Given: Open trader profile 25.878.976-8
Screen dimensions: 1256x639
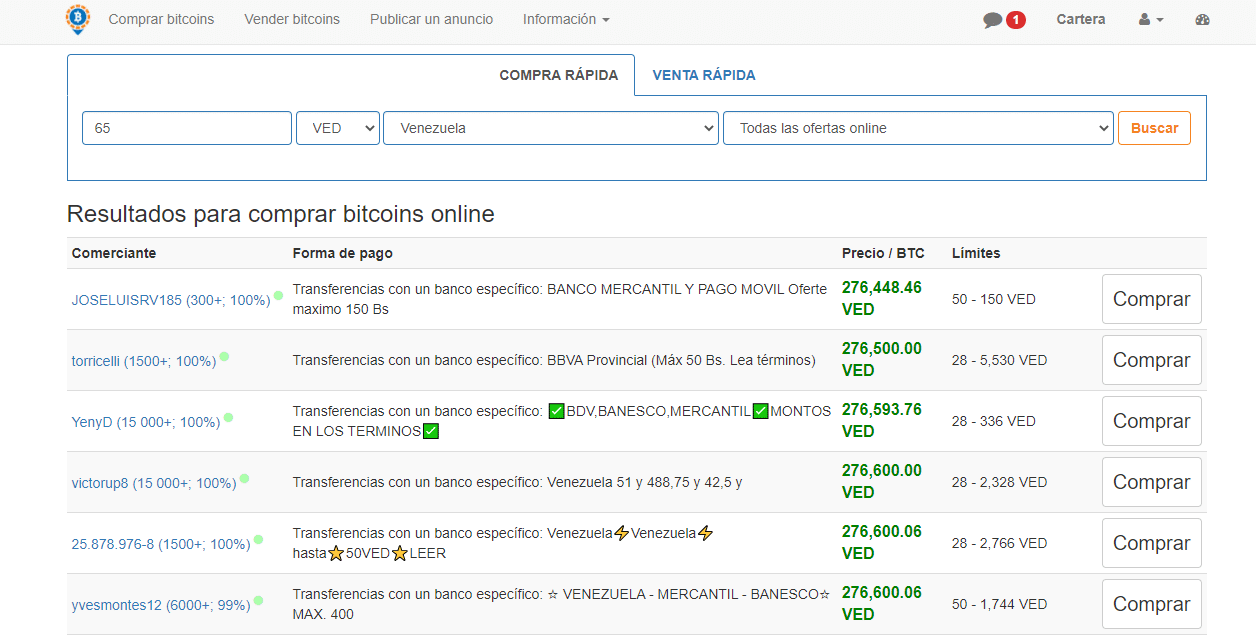Looking at the screenshot, I should click(161, 544).
